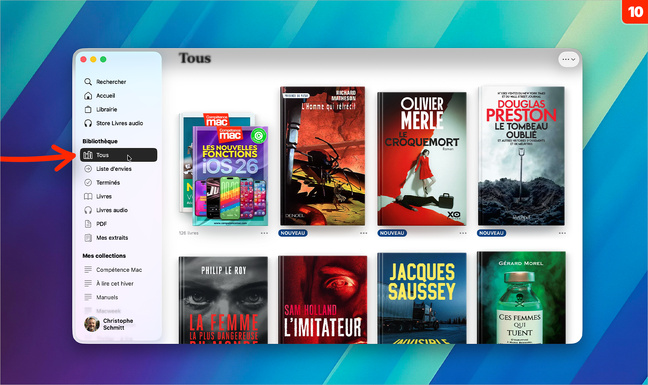
Task: Click the Livres audio headphones icon
Action: 88,210
